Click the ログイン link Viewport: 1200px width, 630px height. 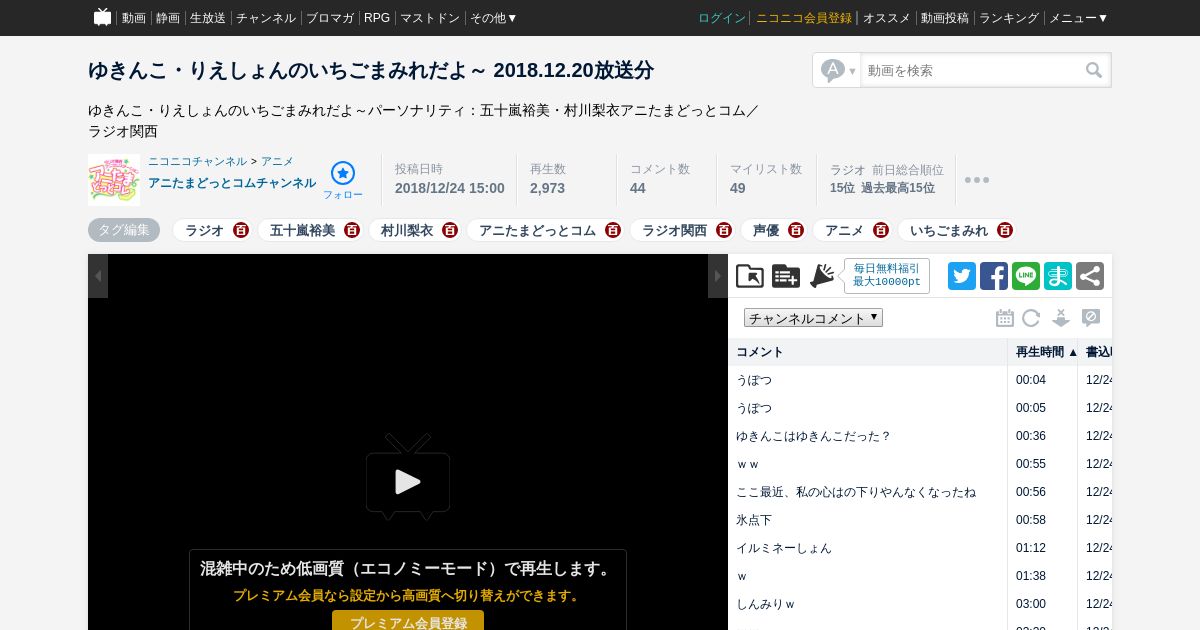[722, 18]
